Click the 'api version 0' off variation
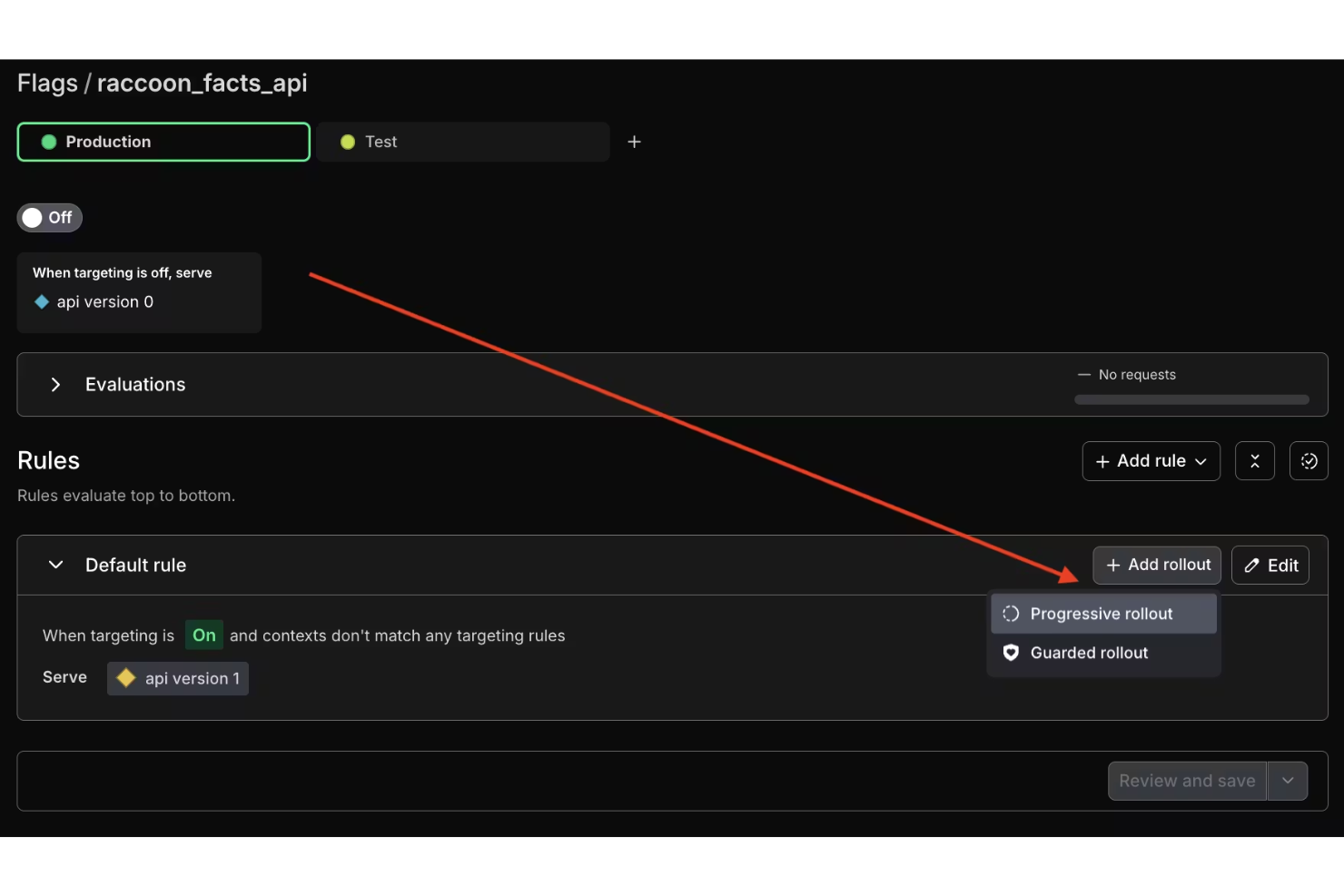Image resolution: width=1344 pixels, height=896 pixels. [x=104, y=302]
